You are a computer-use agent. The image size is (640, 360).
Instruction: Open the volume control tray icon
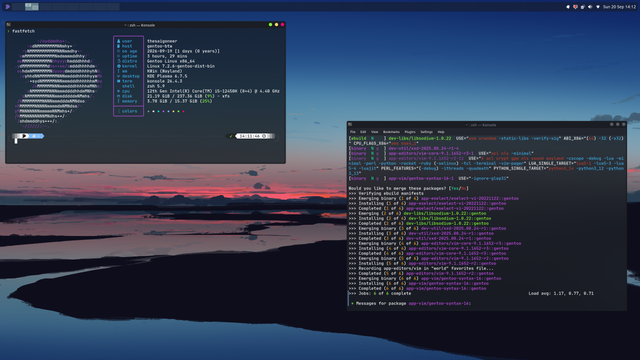pos(590,7)
